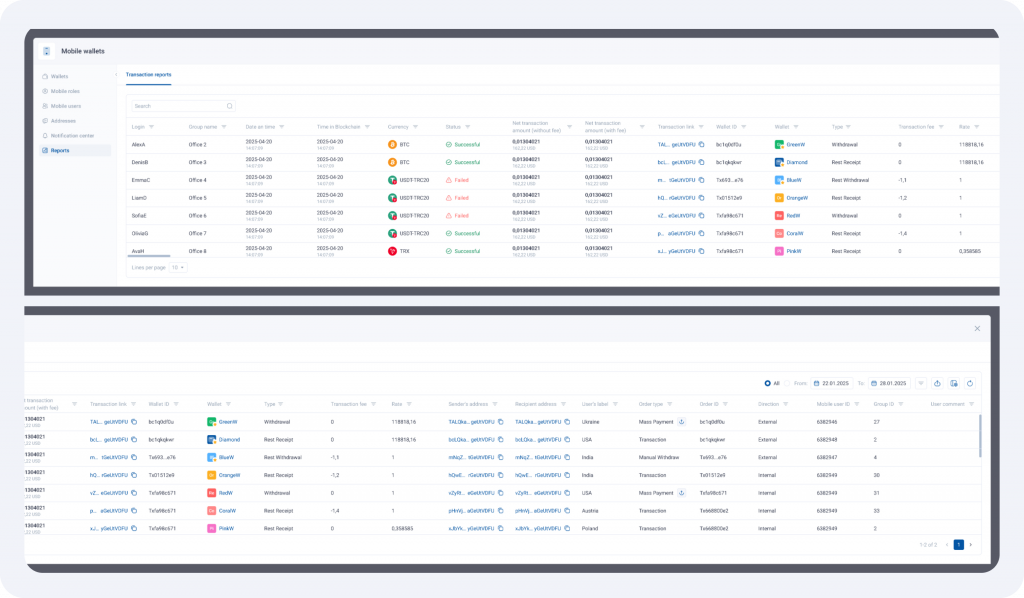Open the Lines per page dropdown
This screenshot has width=1024, height=598.
[x=177, y=268]
